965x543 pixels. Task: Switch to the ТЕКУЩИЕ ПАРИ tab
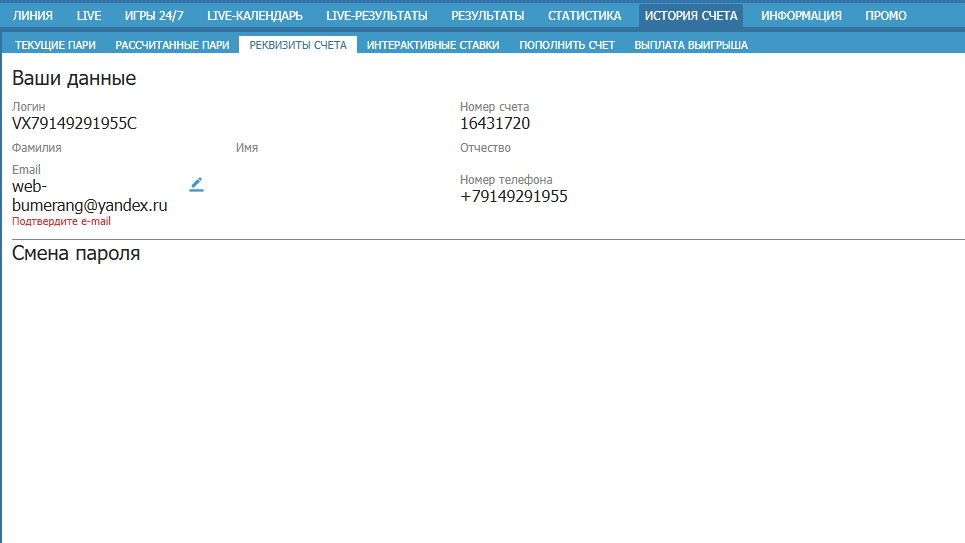[55, 45]
